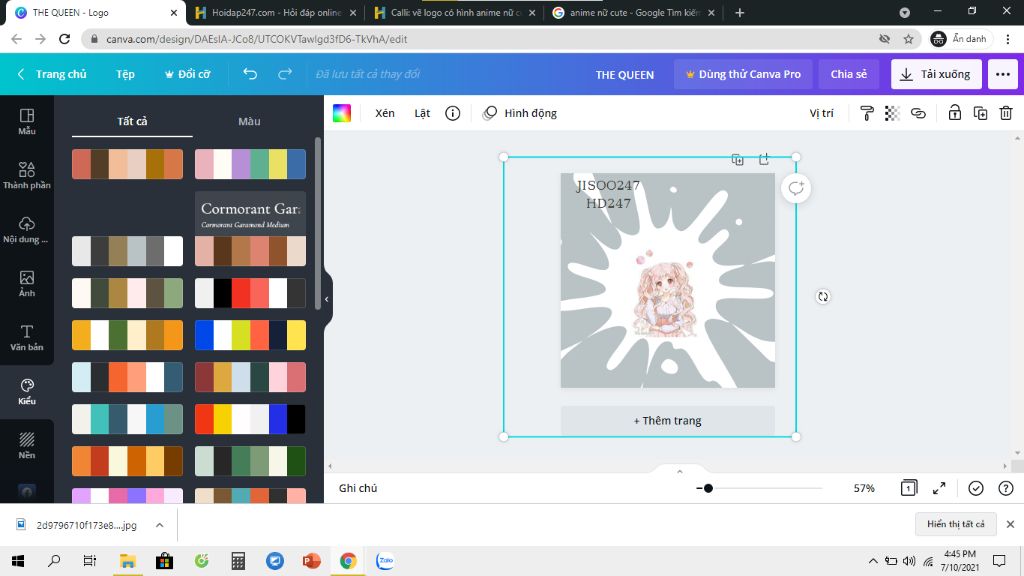1024x576 pixels.
Task: Click the link chain icon
Action: click(x=918, y=113)
